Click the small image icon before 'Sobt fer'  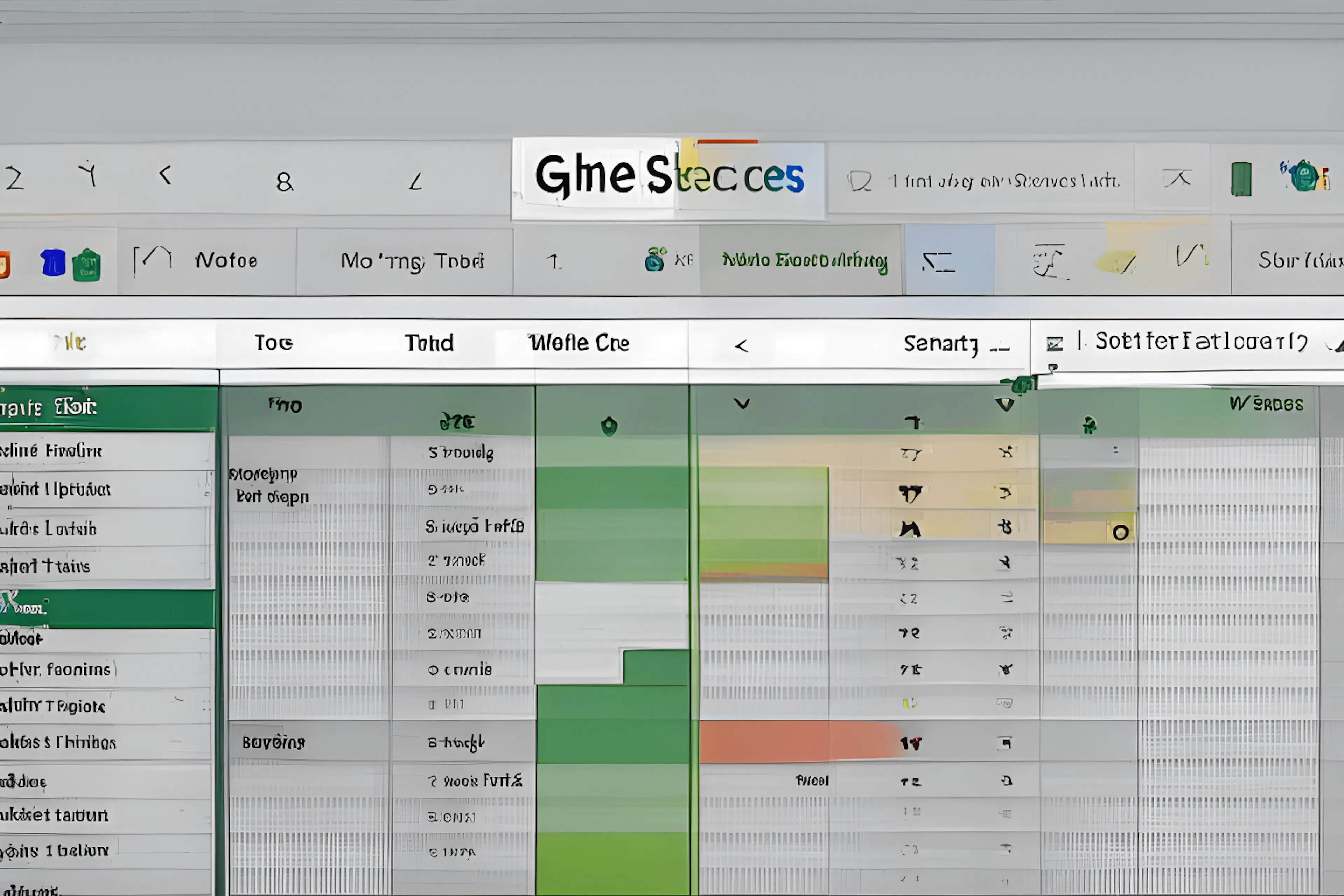click(x=1054, y=343)
